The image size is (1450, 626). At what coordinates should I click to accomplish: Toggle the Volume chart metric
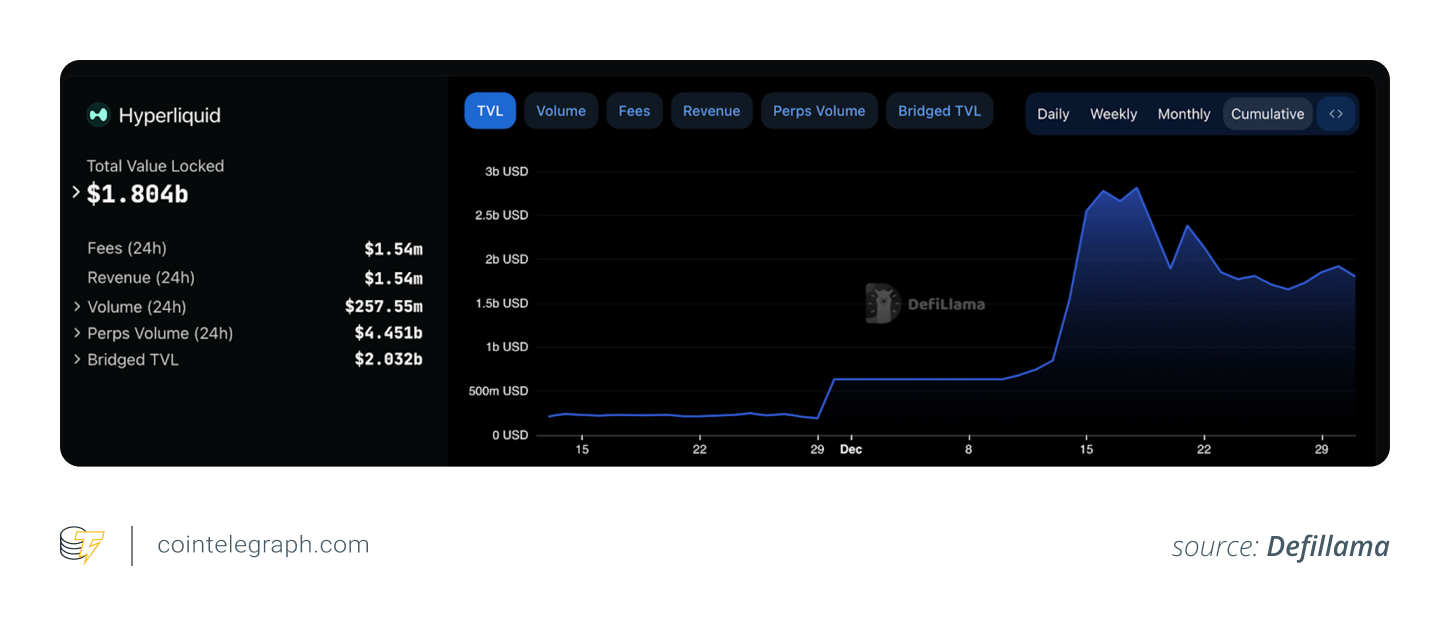(561, 111)
